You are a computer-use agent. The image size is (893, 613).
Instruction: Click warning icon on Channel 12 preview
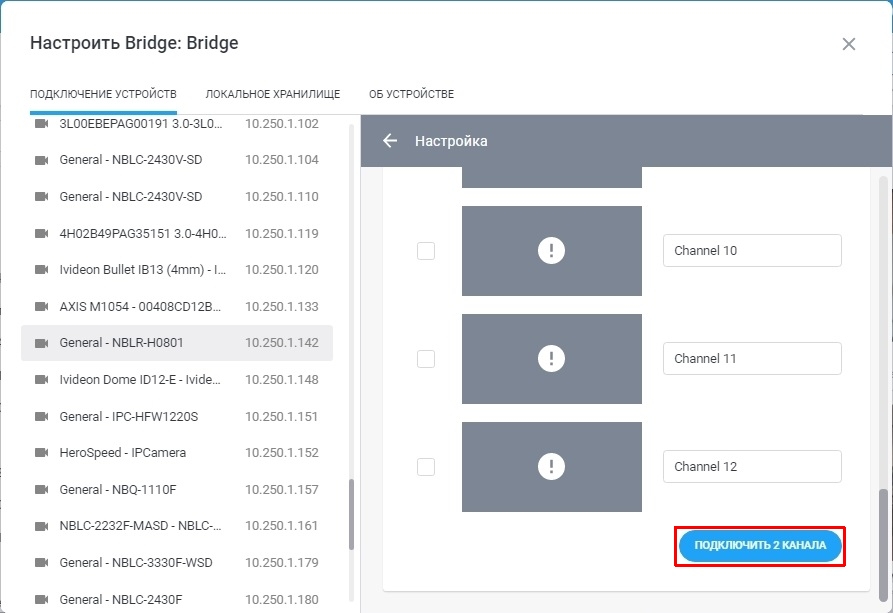(x=551, y=466)
